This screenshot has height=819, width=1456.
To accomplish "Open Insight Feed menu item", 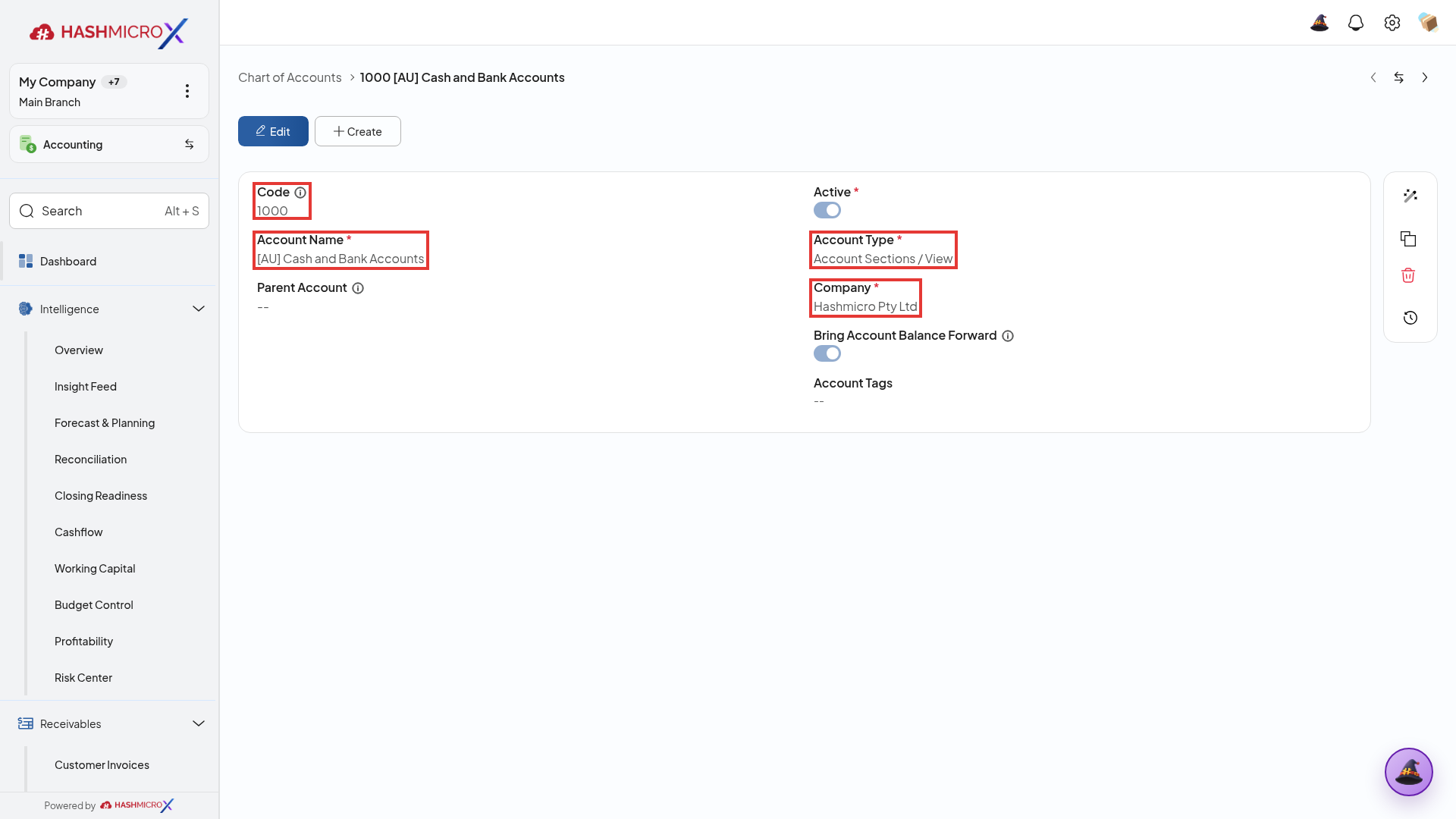I will 86,386.
